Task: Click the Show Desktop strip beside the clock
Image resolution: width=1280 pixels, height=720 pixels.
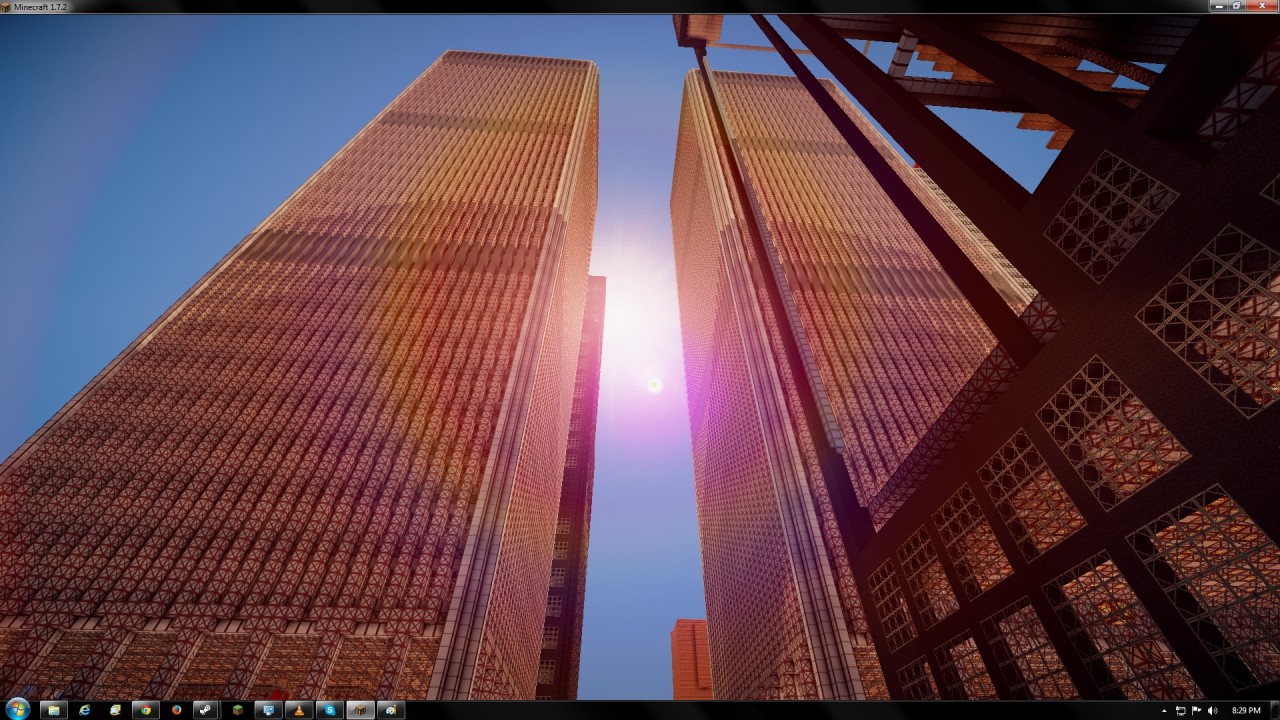Action: tap(1275, 711)
